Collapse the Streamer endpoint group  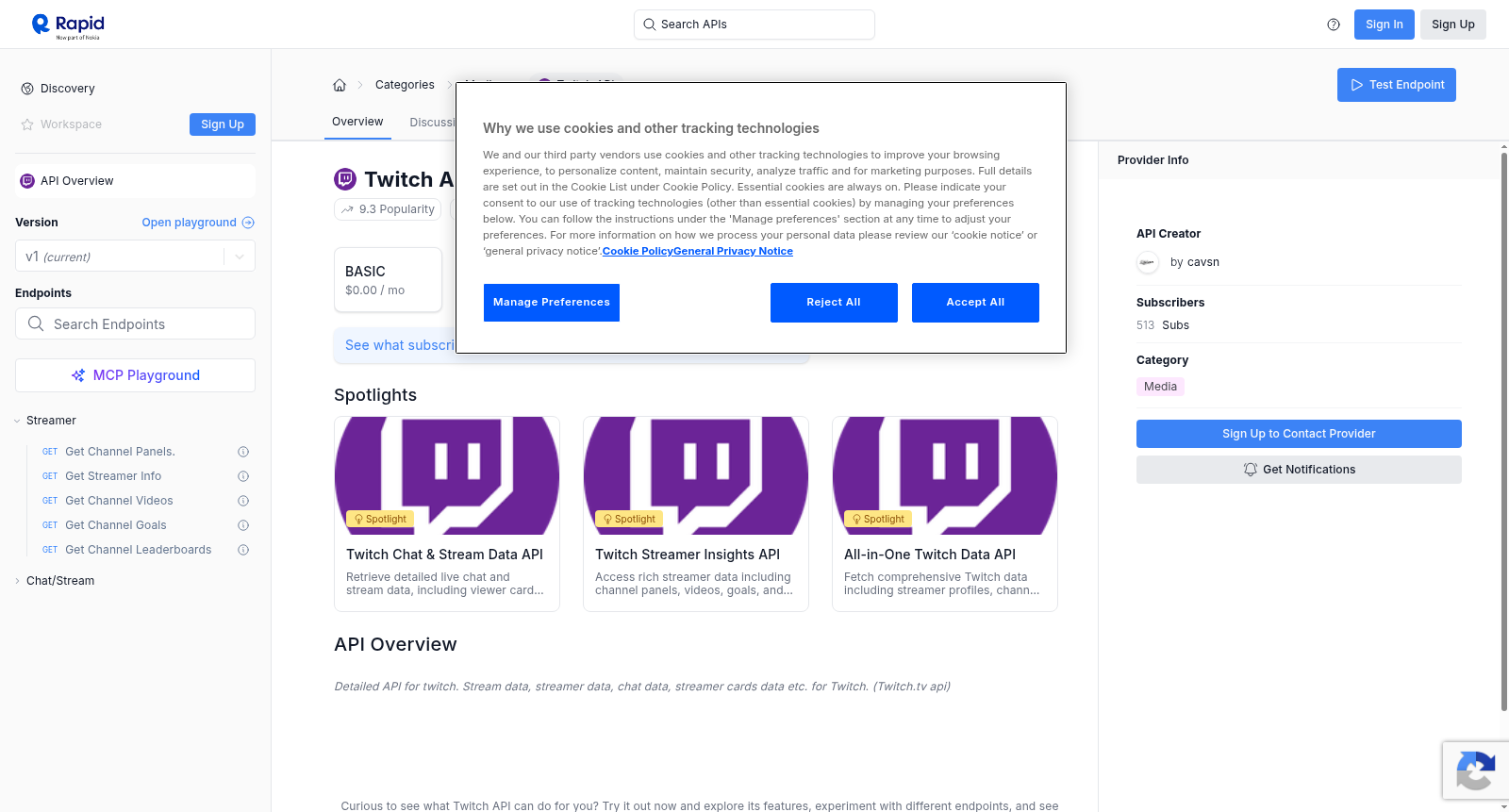point(17,421)
